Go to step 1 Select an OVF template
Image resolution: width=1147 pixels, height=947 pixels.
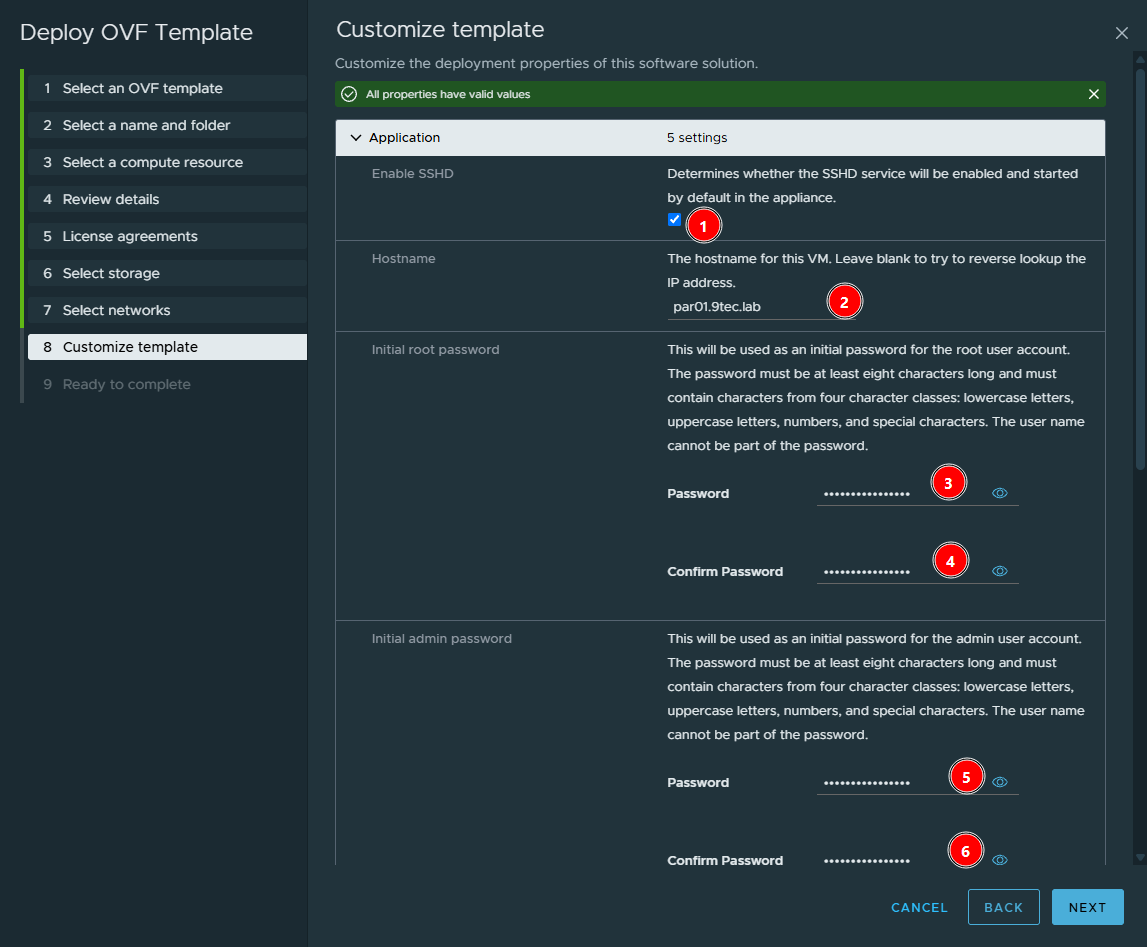[167, 88]
